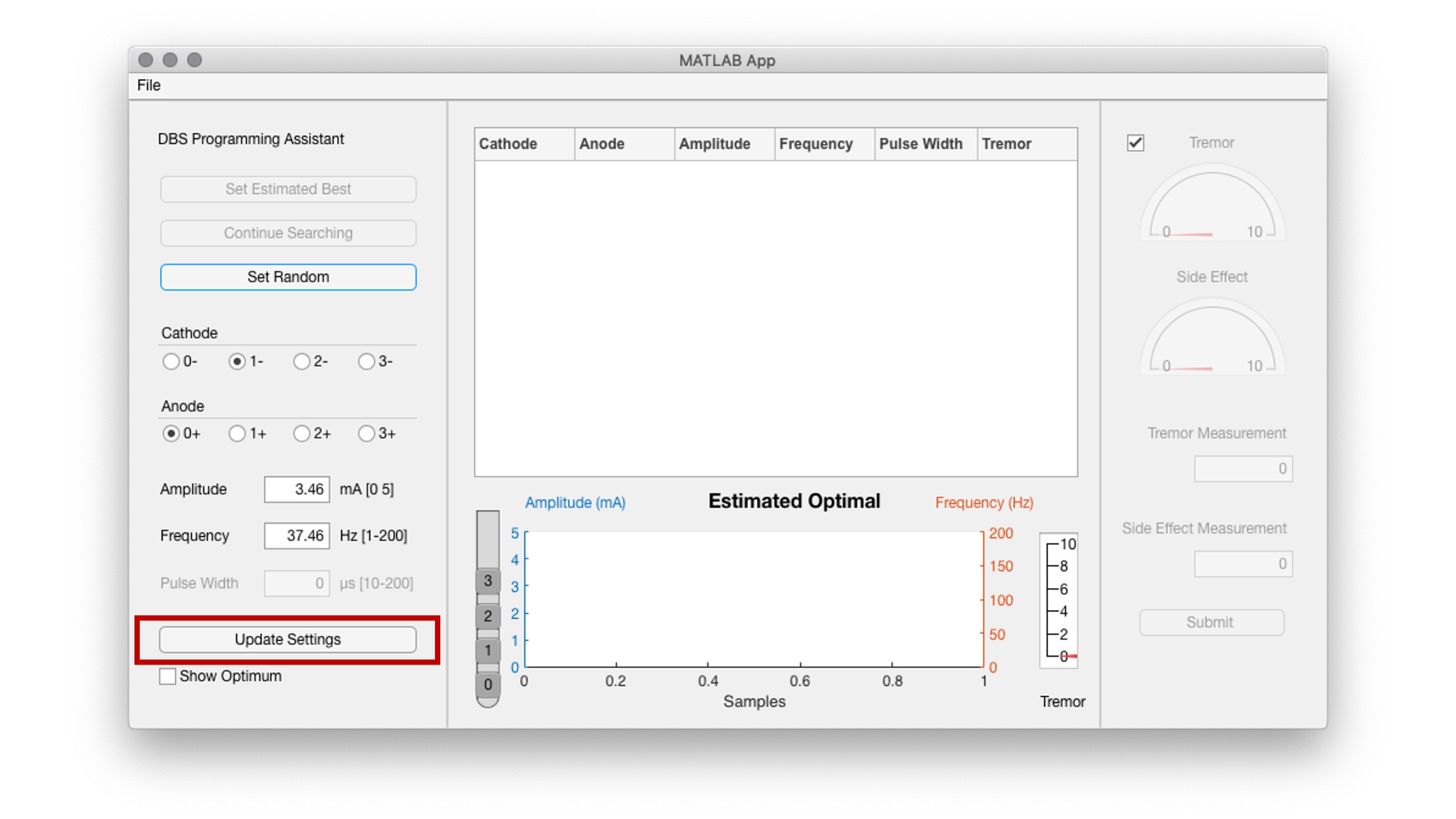Enable the Show Optimum checkbox

click(x=167, y=676)
